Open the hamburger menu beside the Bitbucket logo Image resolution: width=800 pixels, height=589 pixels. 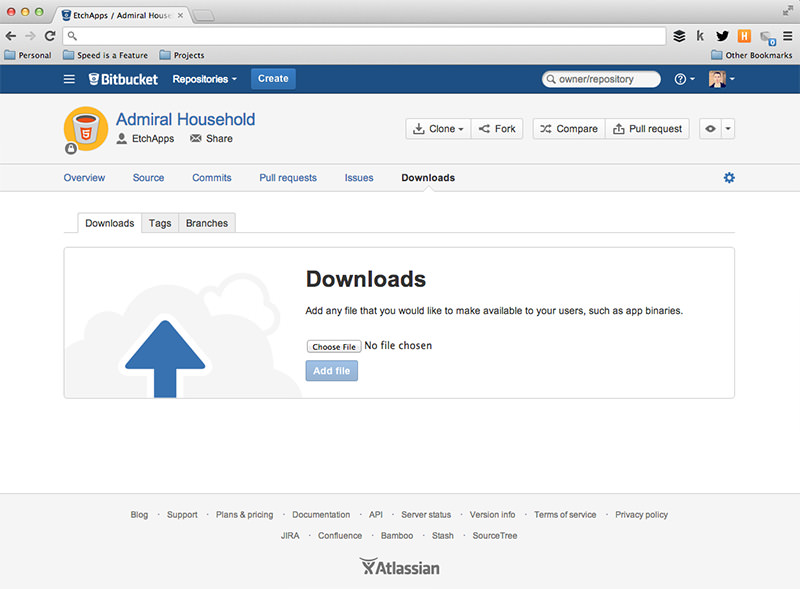pos(69,79)
